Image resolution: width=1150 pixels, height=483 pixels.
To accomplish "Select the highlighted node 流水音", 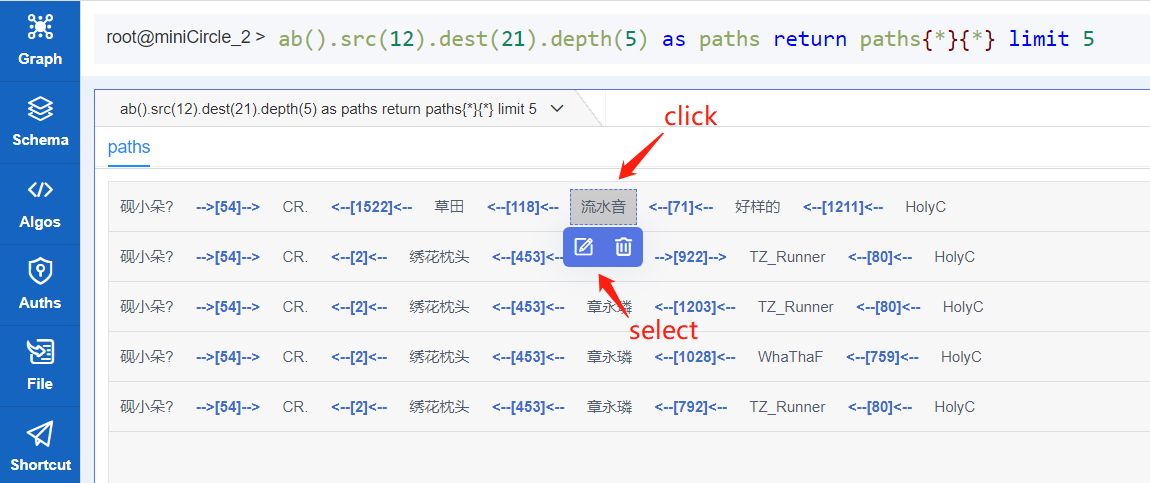I will click(604, 207).
